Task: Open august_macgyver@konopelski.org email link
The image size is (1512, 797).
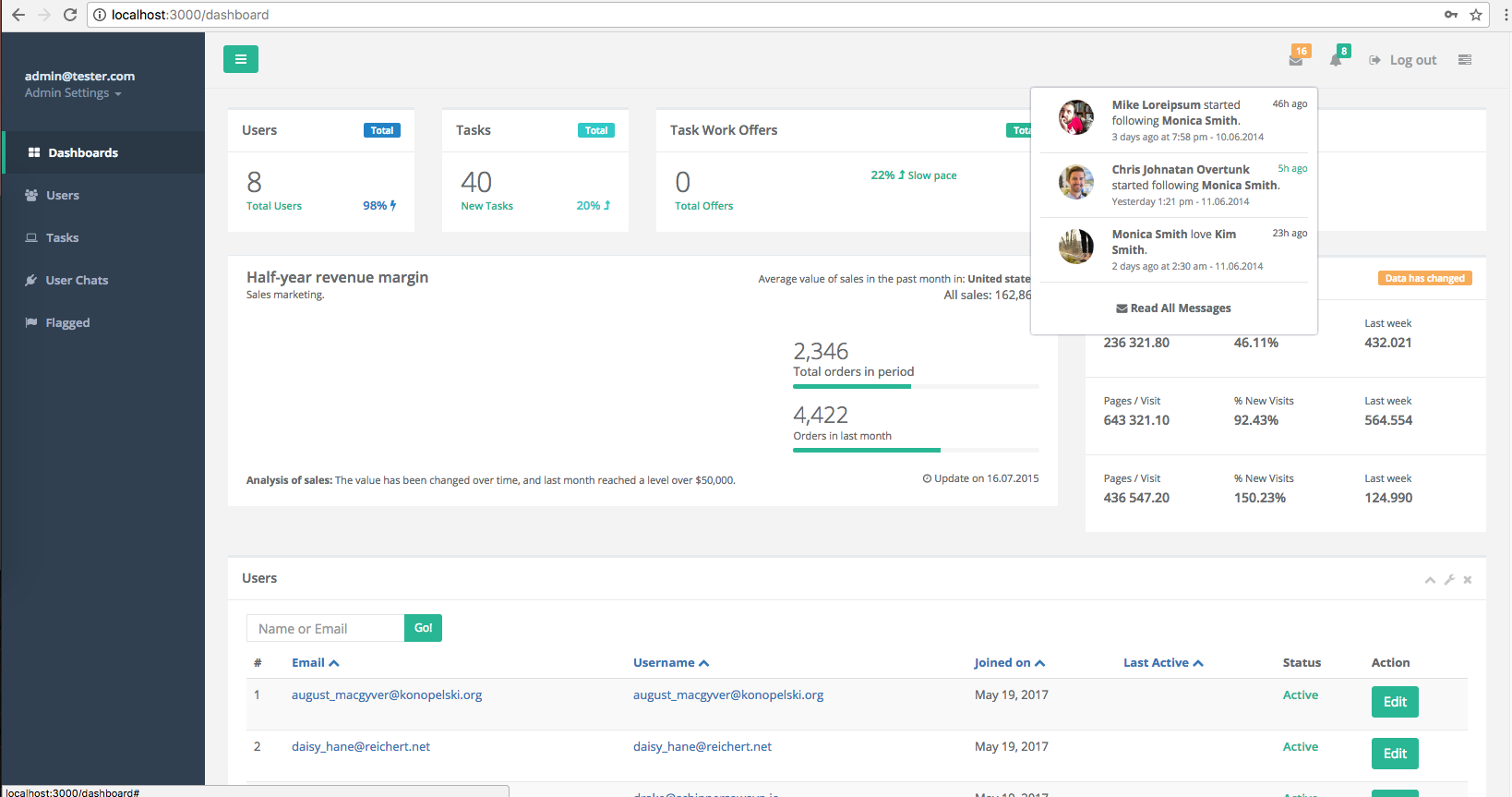Action: pos(387,695)
